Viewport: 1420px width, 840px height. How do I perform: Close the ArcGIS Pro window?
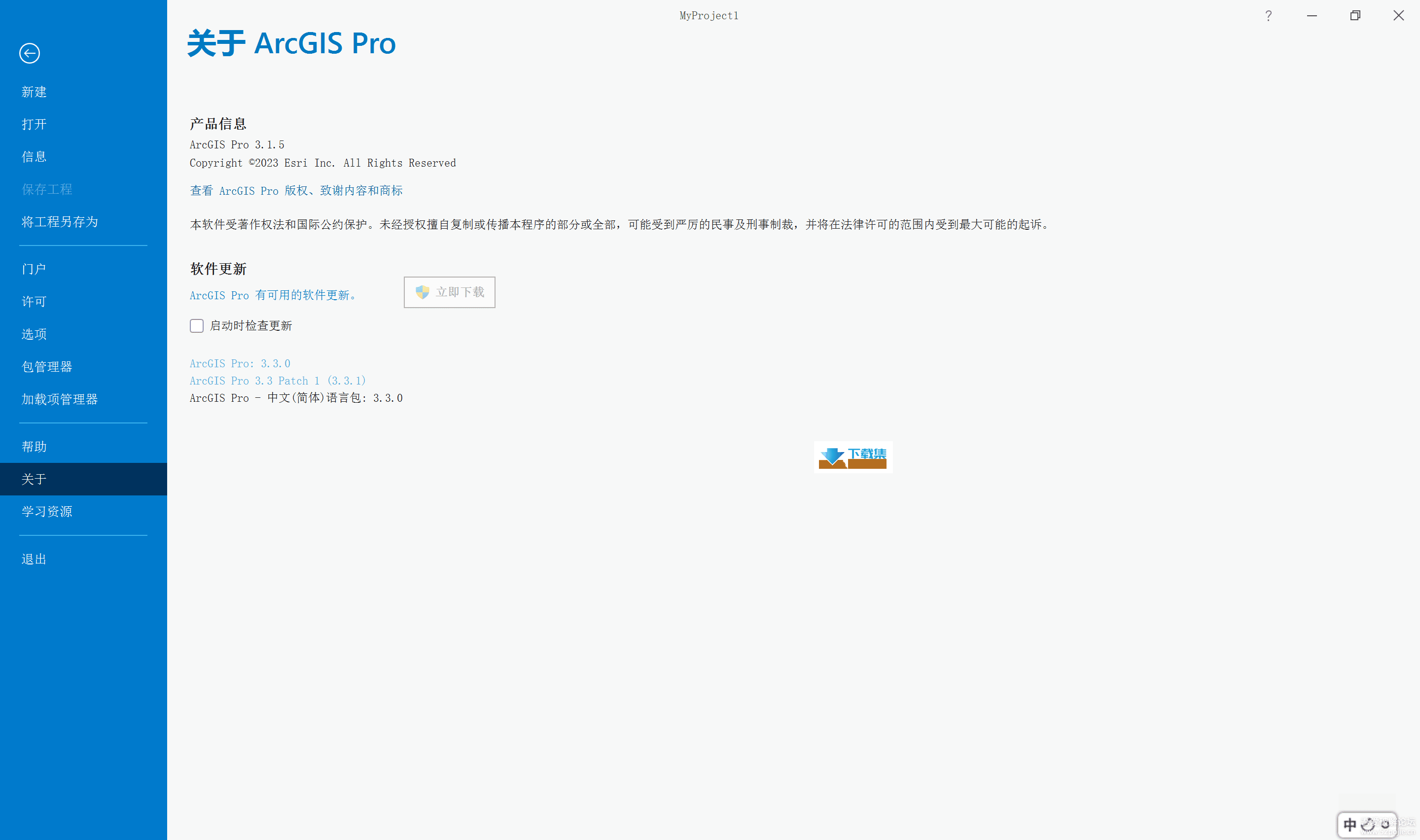click(x=1398, y=16)
